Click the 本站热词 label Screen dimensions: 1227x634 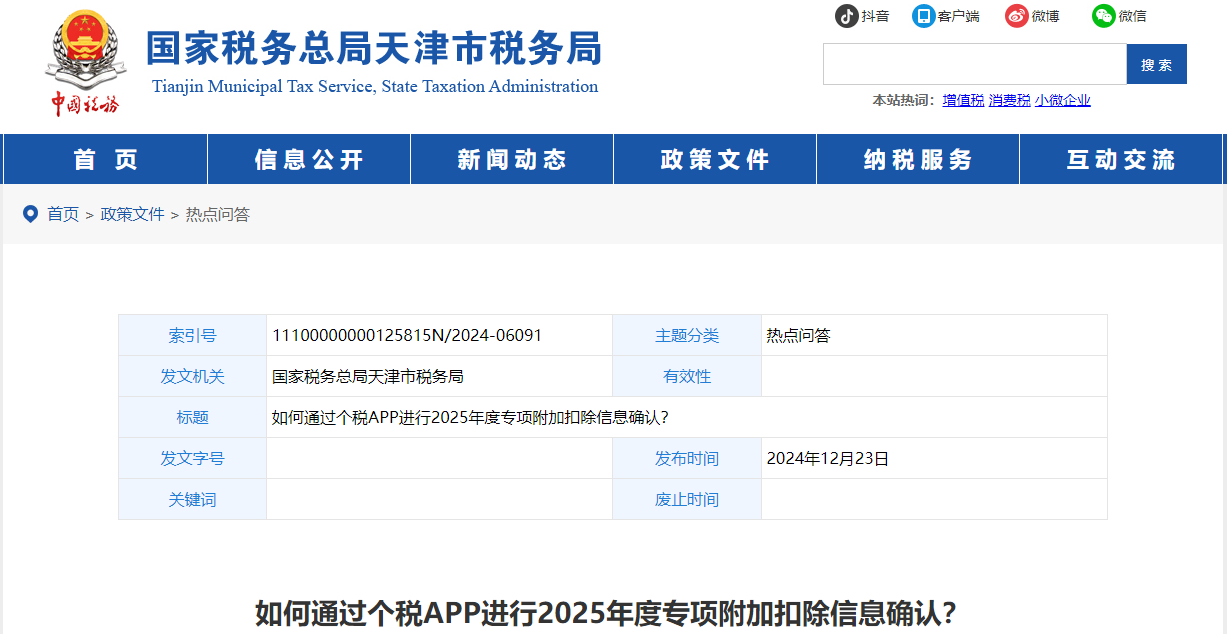coord(903,100)
